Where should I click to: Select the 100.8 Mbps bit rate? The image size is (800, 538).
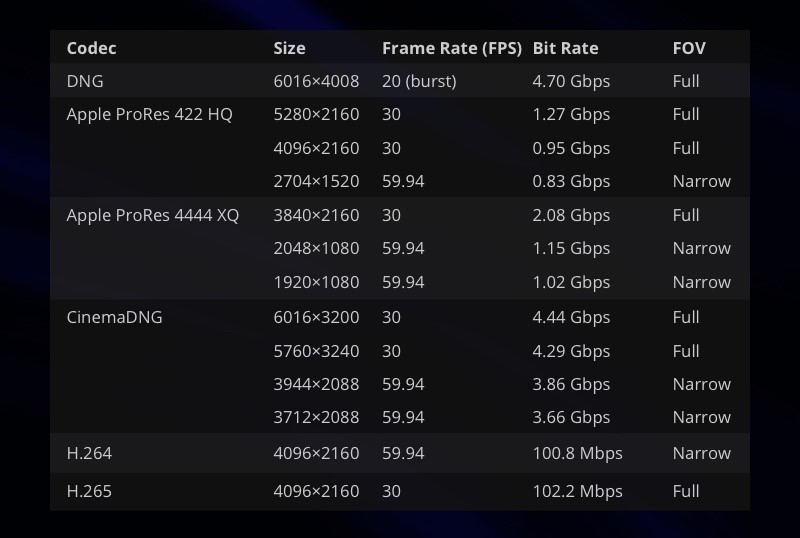coord(577,453)
